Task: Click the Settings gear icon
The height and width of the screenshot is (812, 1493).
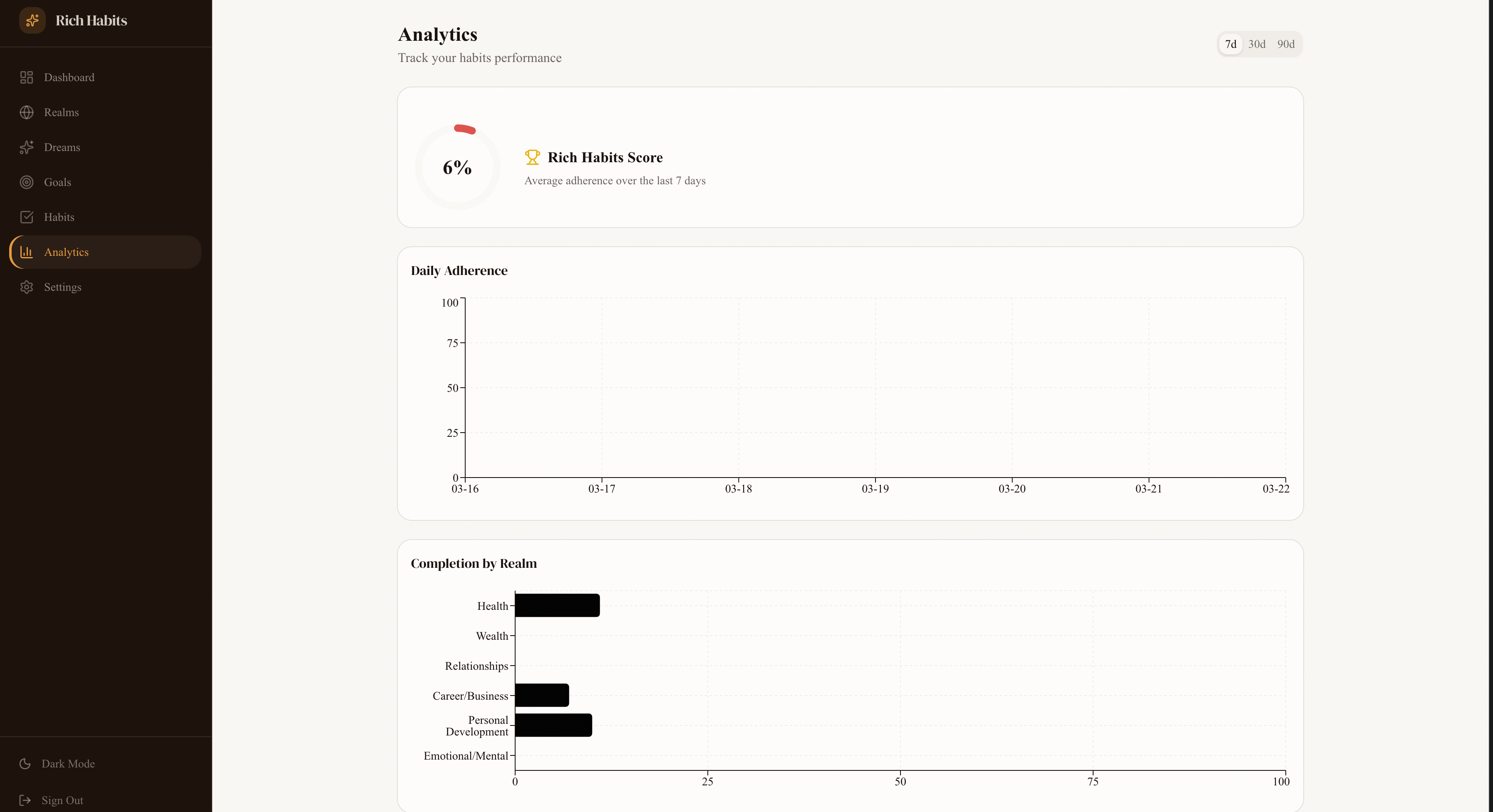Action: (27, 287)
